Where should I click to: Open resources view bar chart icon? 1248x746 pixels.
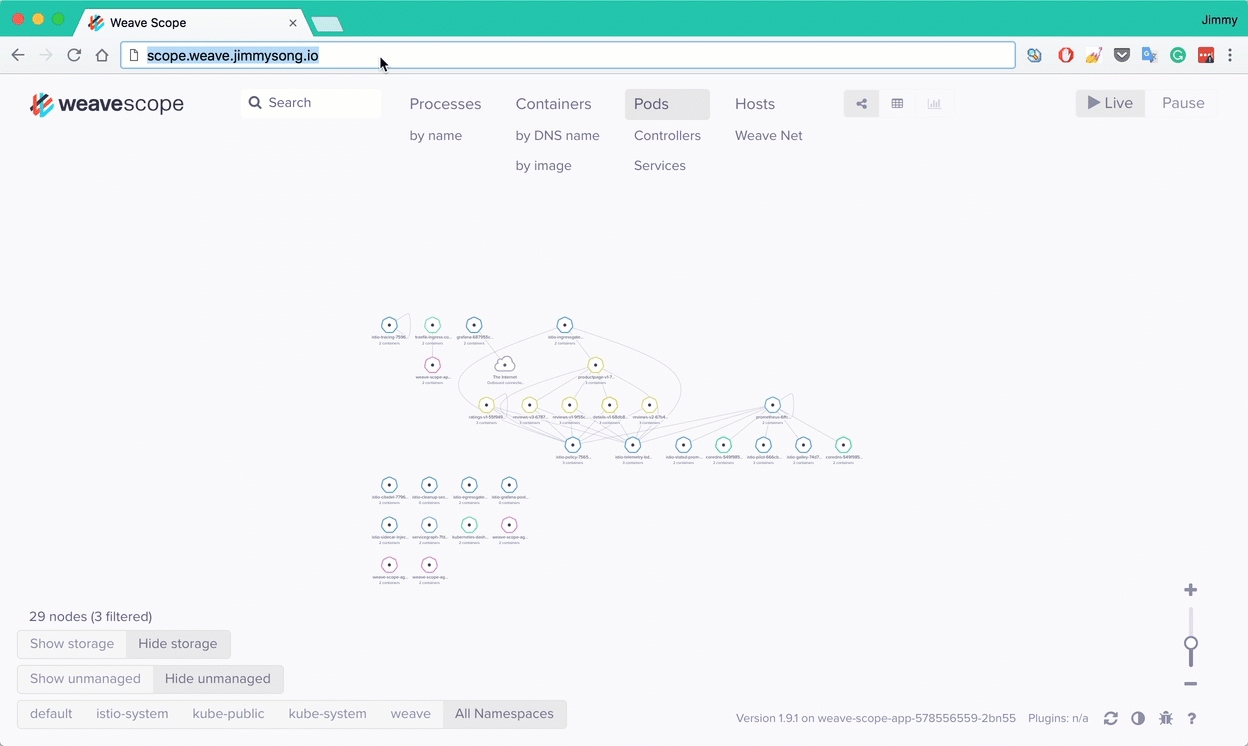[x=934, y=104]
